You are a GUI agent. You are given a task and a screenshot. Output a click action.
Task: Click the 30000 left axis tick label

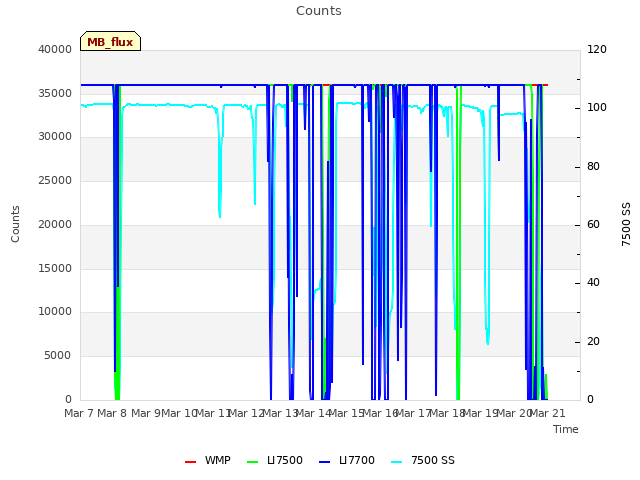pyautogui.click(x=55, y=137)
